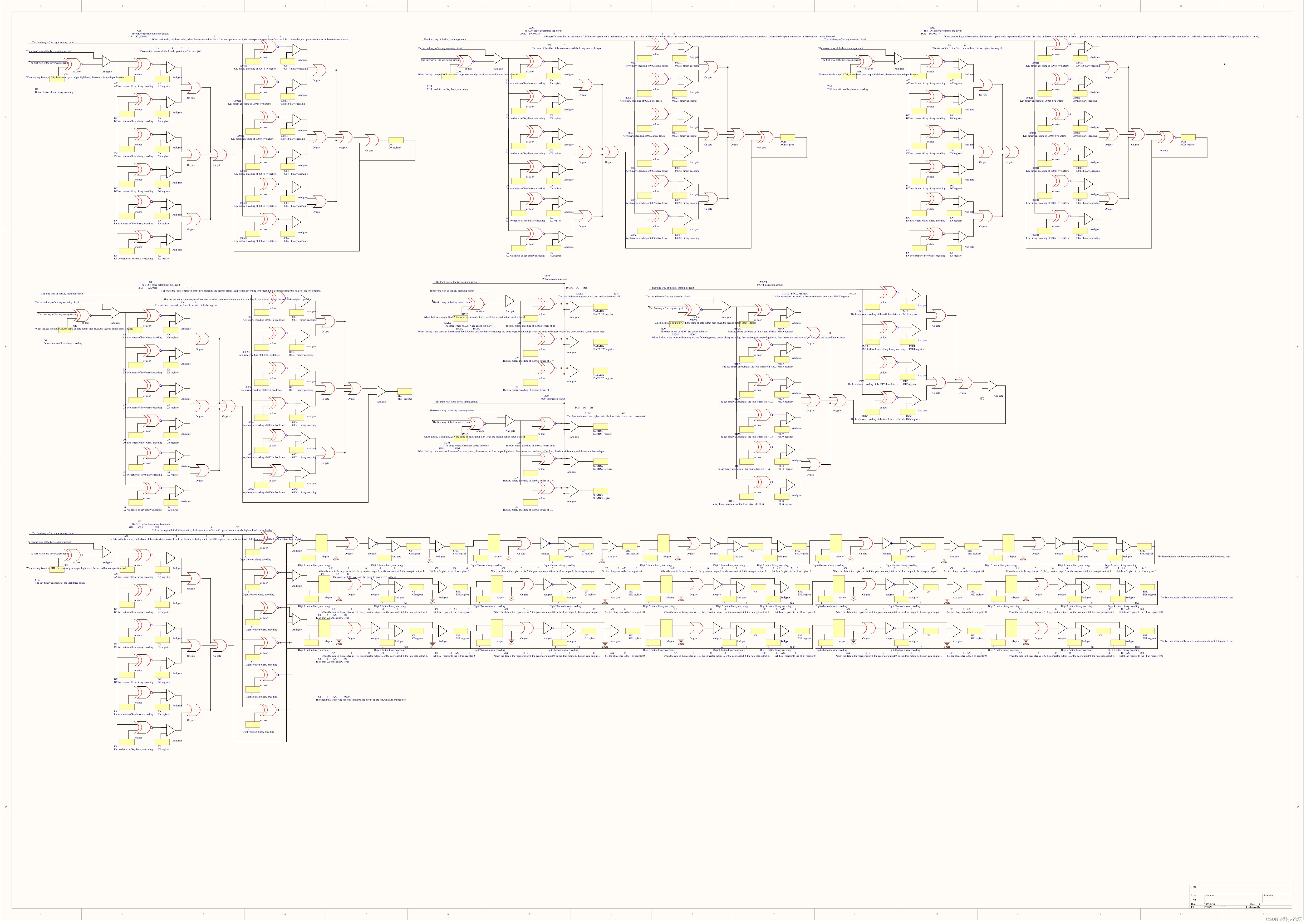
Task: Select the Date 2022/8/30 entry
Action: click(x=1209, y=904)
